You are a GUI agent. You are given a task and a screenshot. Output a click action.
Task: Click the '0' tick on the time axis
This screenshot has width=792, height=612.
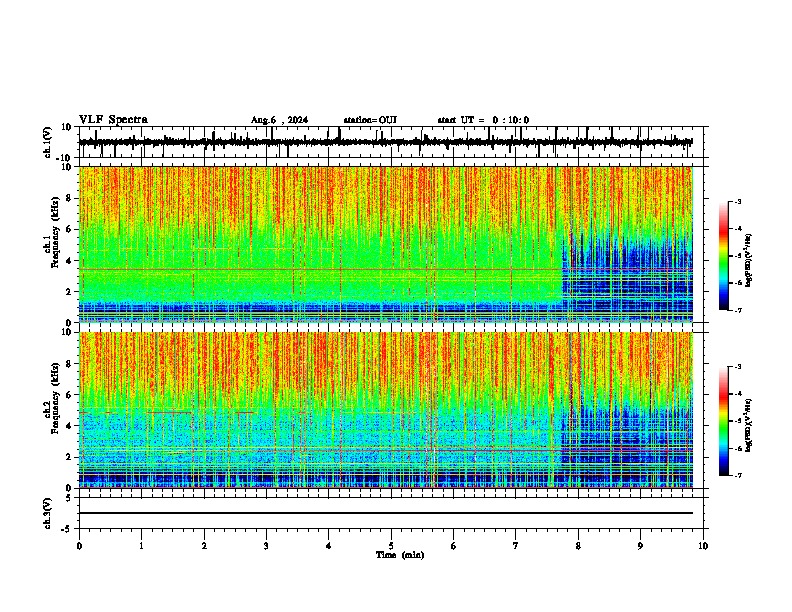(x=79, y=546)
